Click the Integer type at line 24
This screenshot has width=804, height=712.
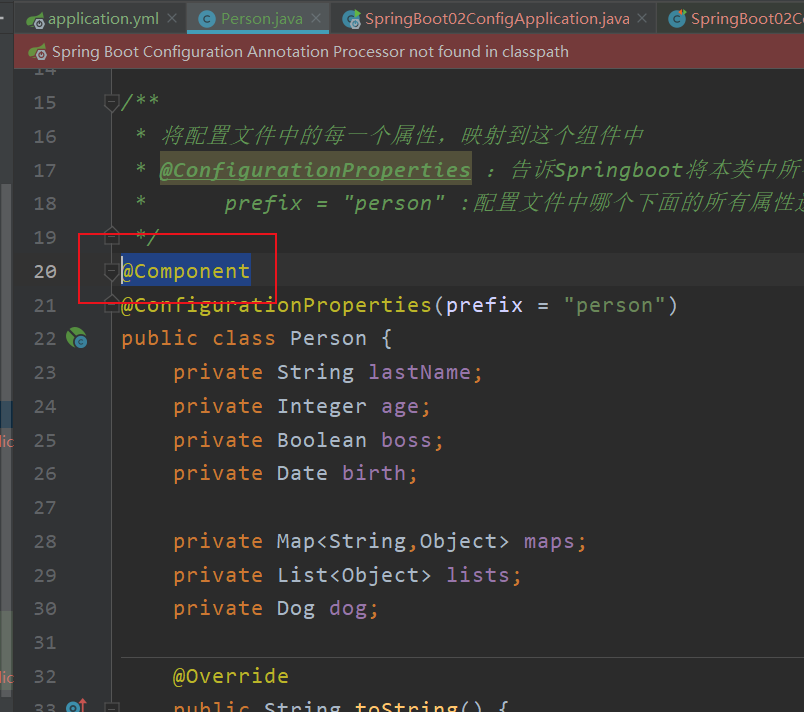pyautogui.click(x=322, y=406)
